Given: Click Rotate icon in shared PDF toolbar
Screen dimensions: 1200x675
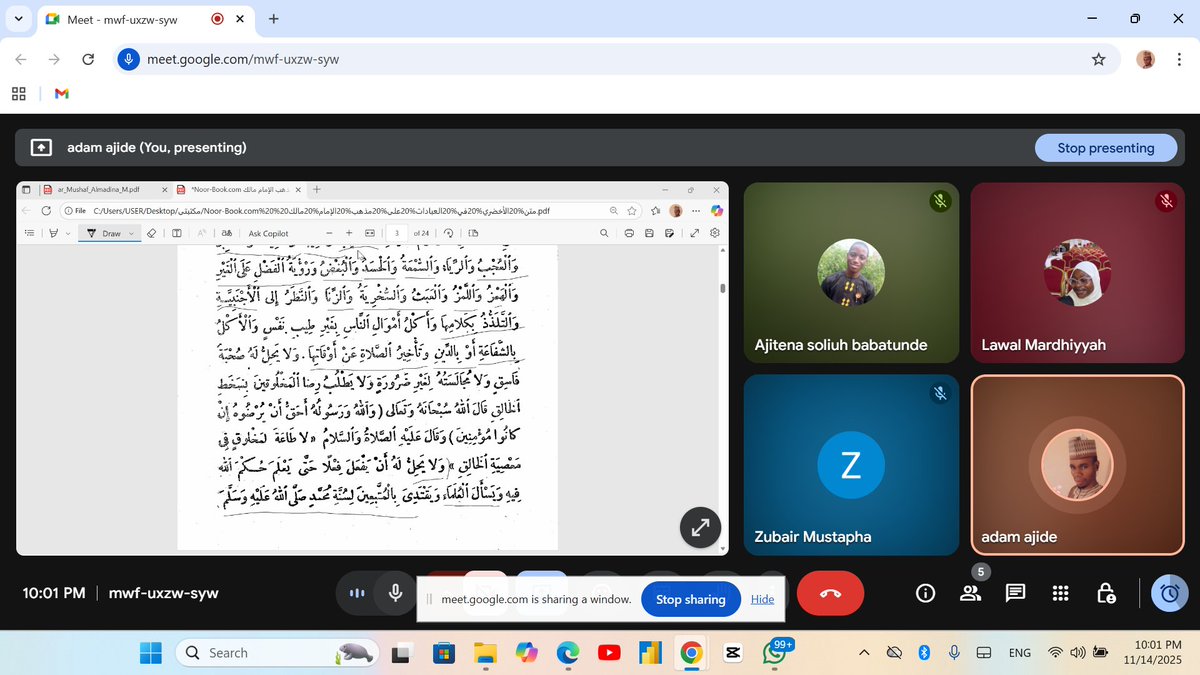Looking at the screenshot, I should (448, 233).
